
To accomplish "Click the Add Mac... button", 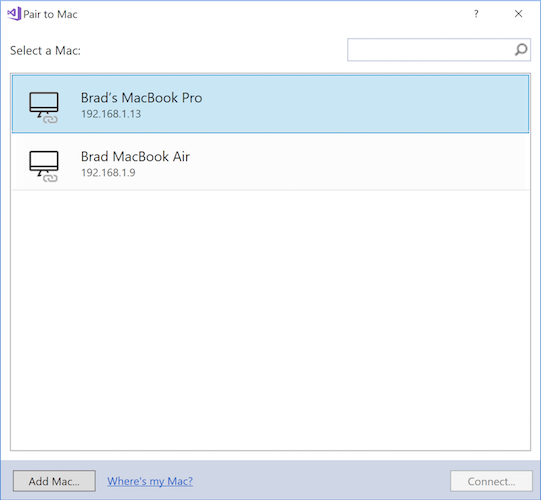I will click(x=54, y=481).
